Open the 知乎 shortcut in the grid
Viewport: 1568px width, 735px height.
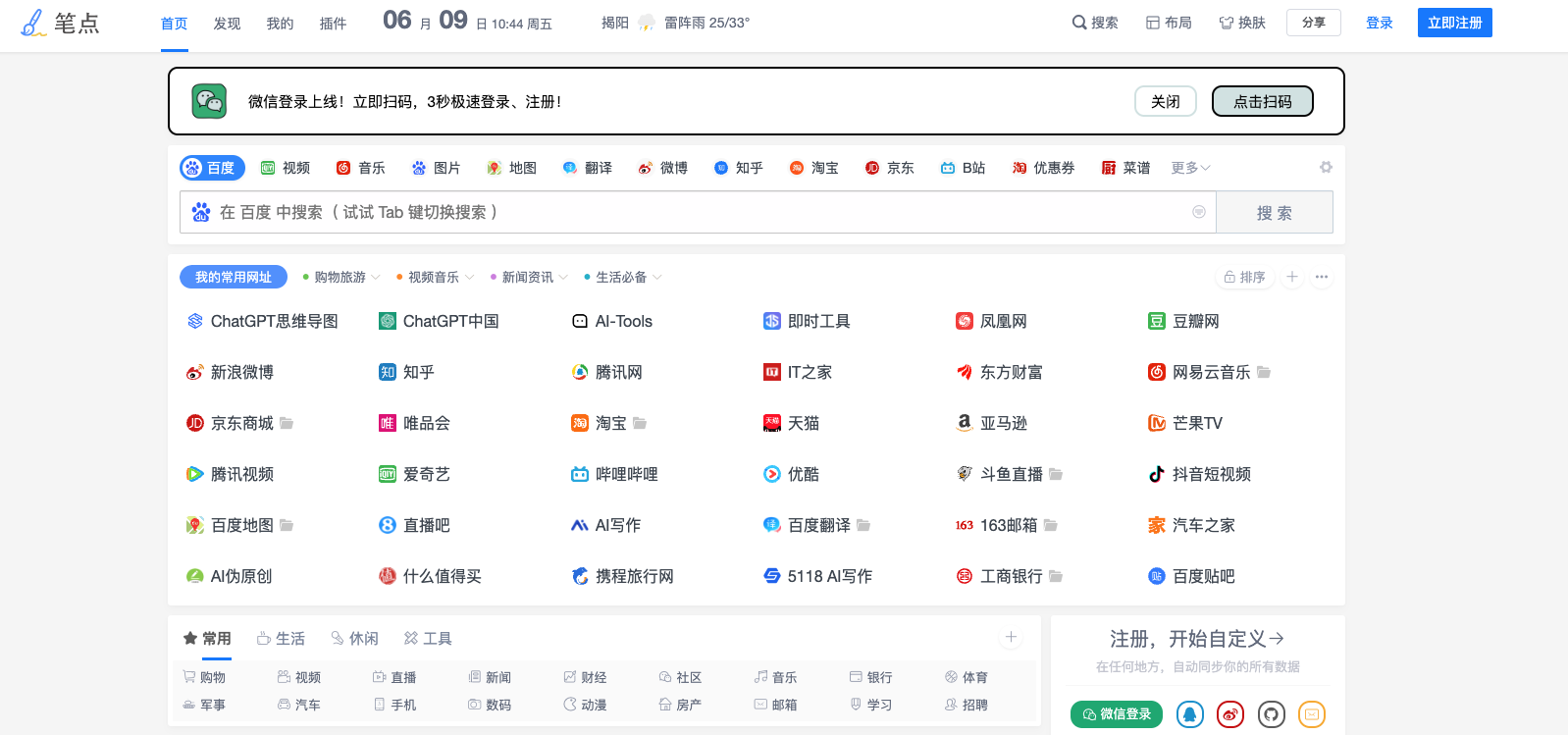click(x=406, y=372)
